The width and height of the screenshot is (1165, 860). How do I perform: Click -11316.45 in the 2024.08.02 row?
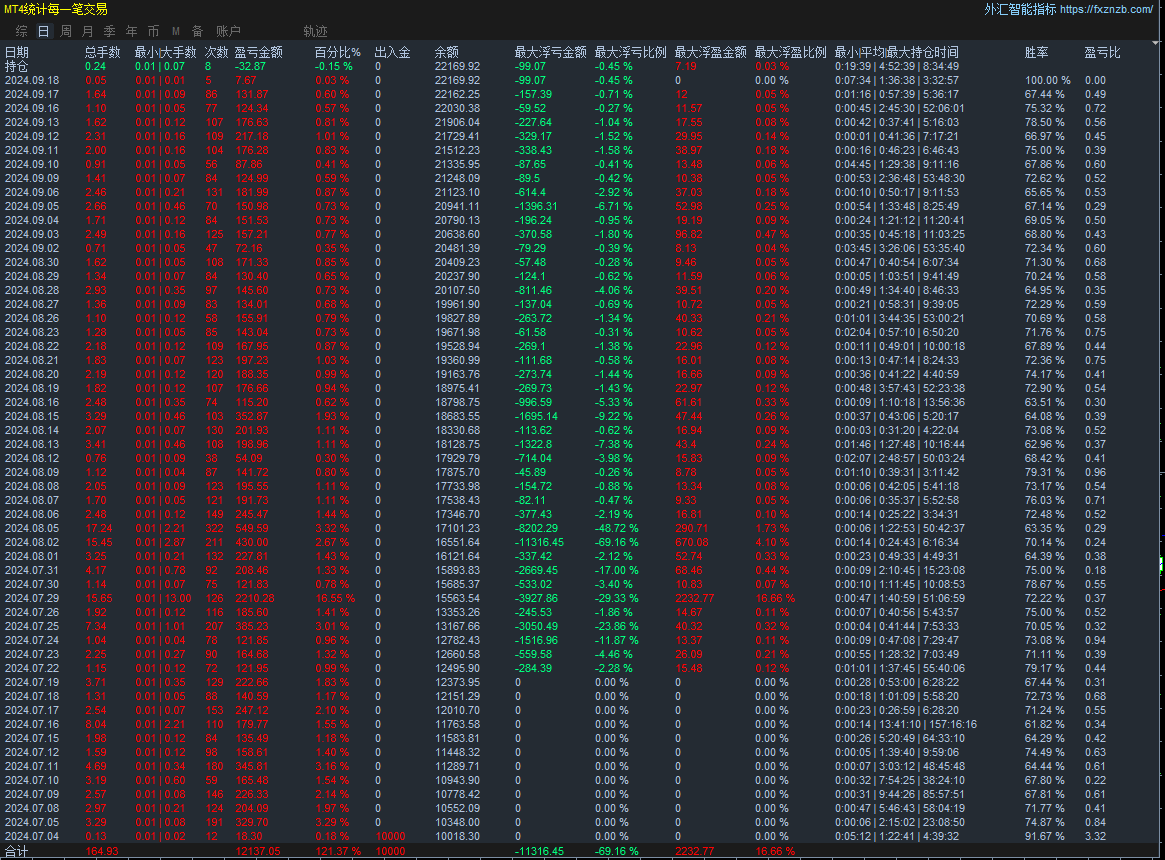click(539, 543)
